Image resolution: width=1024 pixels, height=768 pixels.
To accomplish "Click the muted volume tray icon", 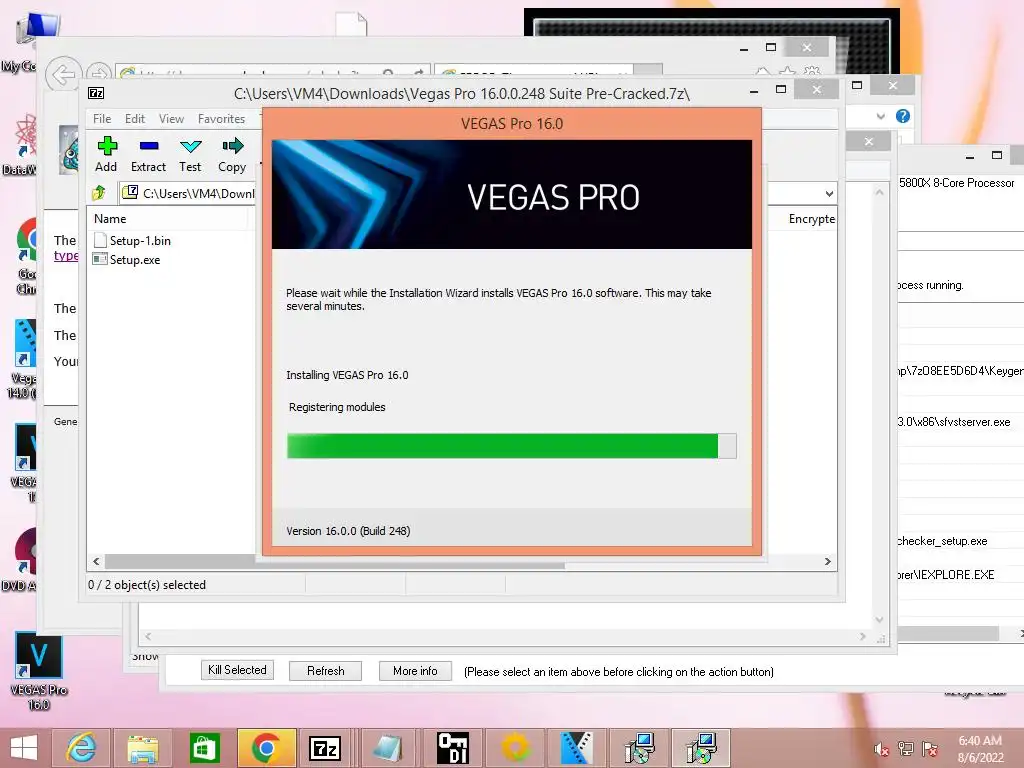I will [881, 749].
